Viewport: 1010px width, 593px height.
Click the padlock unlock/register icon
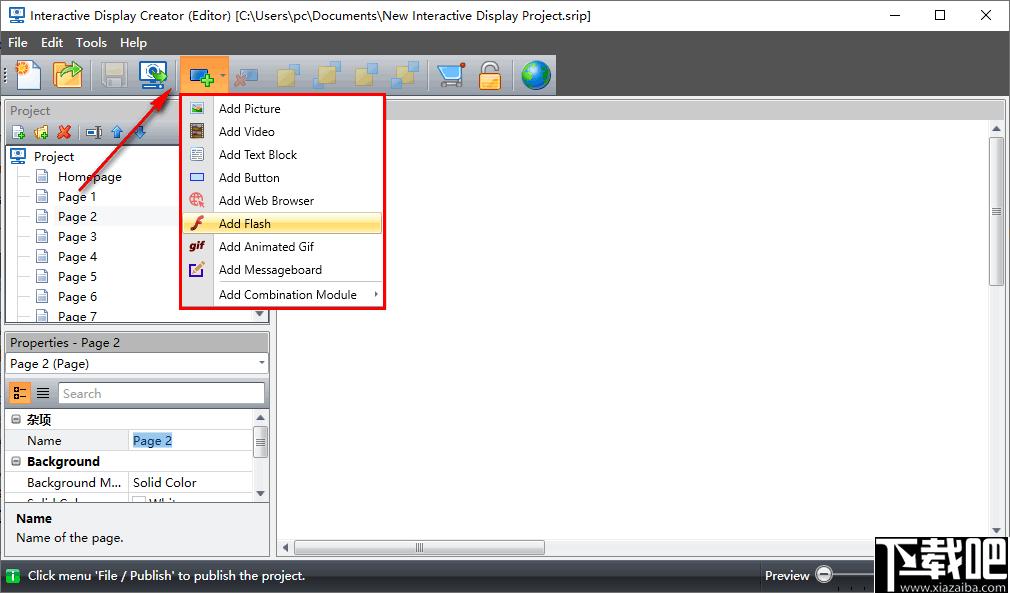pyautogui.click(x=490, y=75)
